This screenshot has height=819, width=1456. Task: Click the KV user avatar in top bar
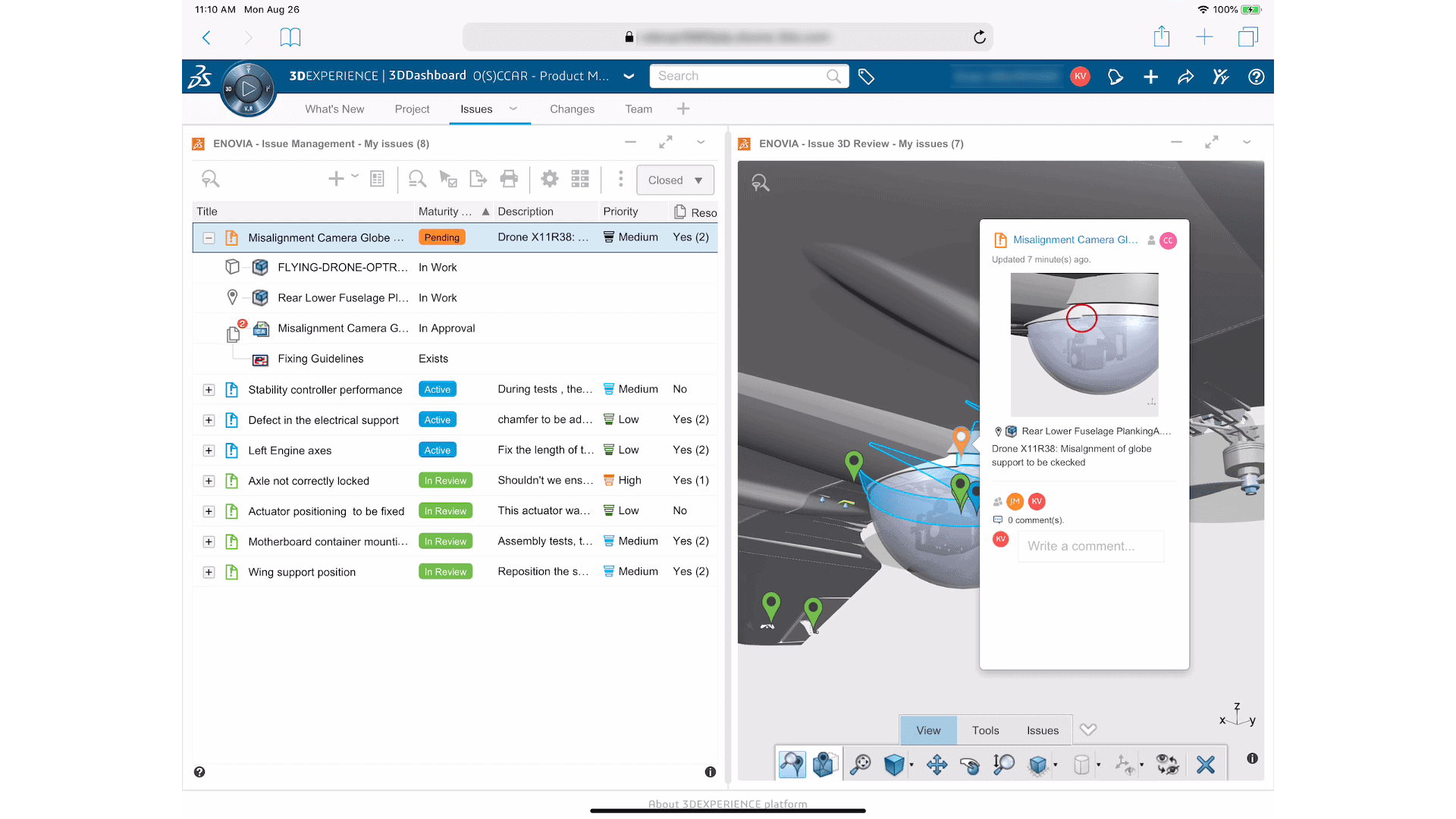pyautogui.click(x=1080, y=76)
